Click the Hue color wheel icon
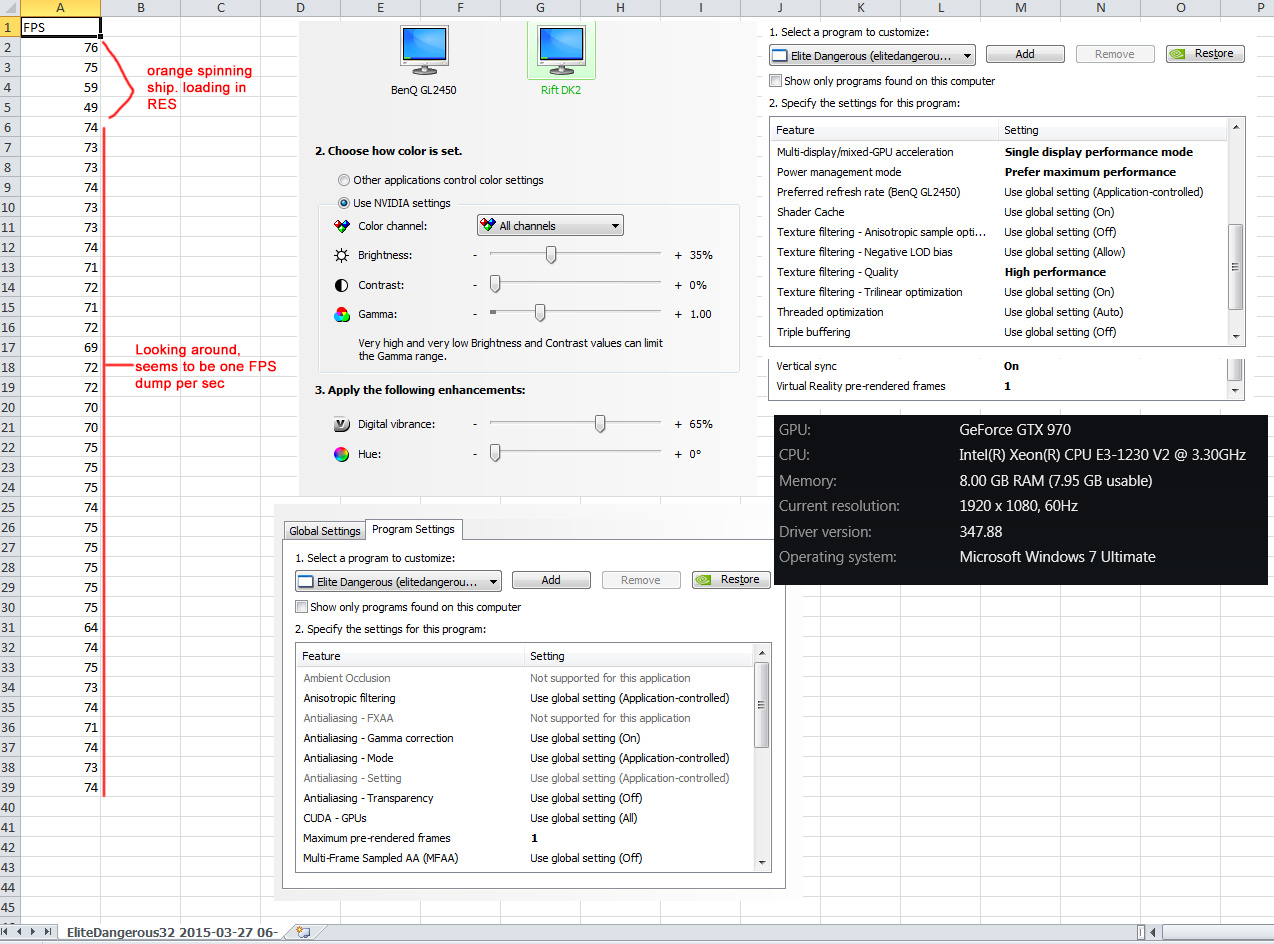Image resolution: width=1274 pixels, height=944 pixels. pos(342,454)
